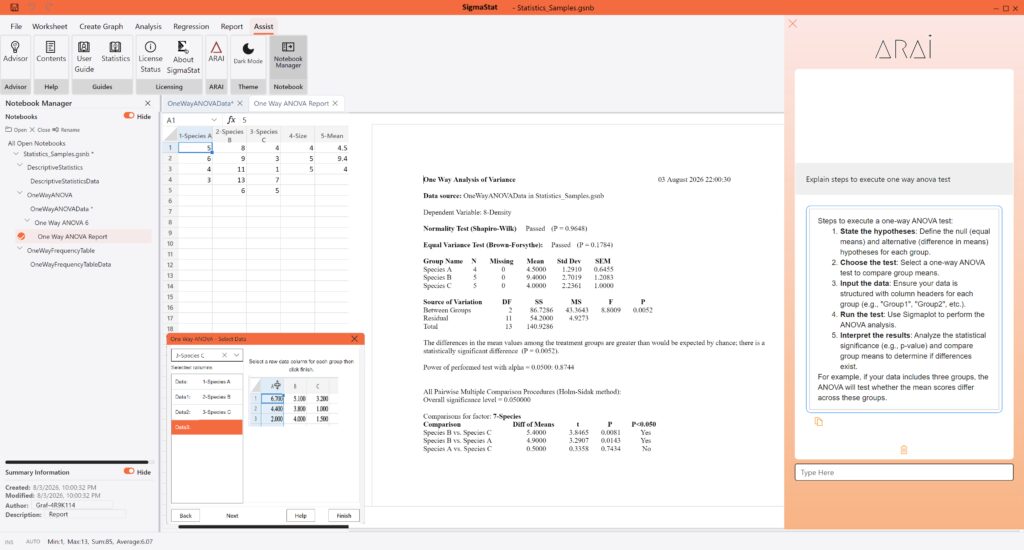This screenshot has height=550, width=1024.
Task: Check License Status
Action: (x=150, y=56)
